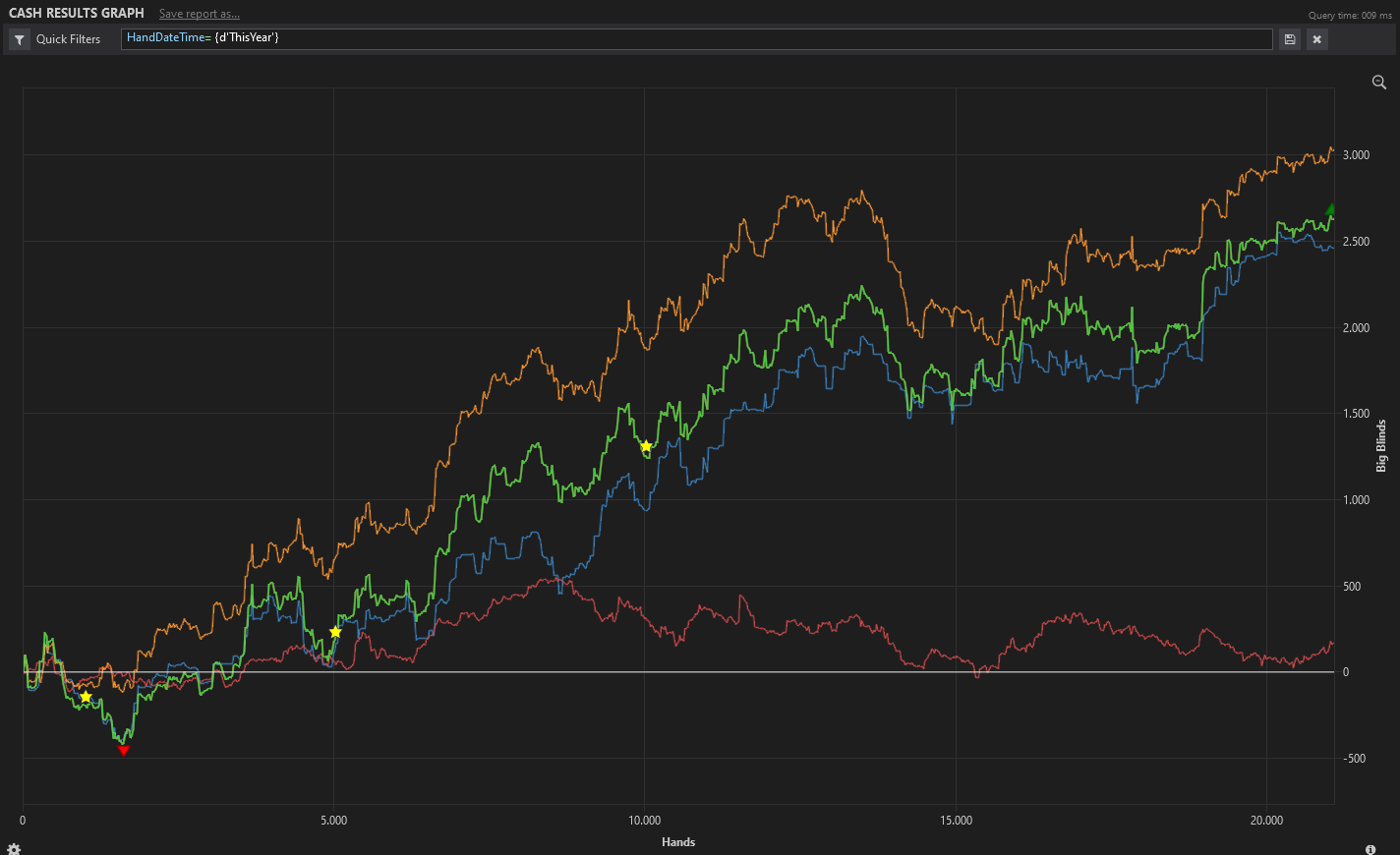Screen dimensions: 1400x855
Task: Open the Quick Filters funnel icon
Action: [x=20, y=39]
